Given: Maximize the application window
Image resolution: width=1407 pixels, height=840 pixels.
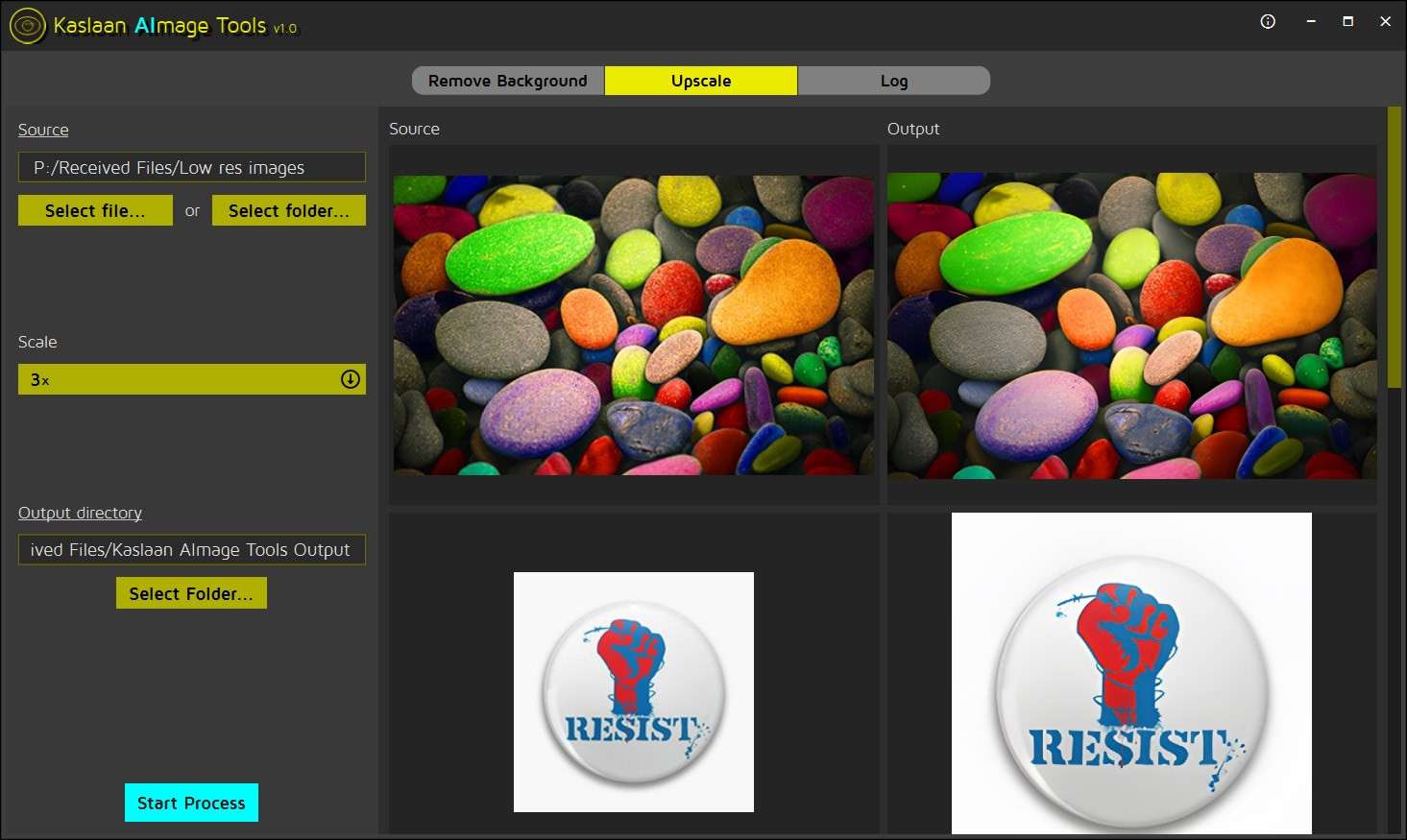Looking at the screenshot, I should point(1348,21).
